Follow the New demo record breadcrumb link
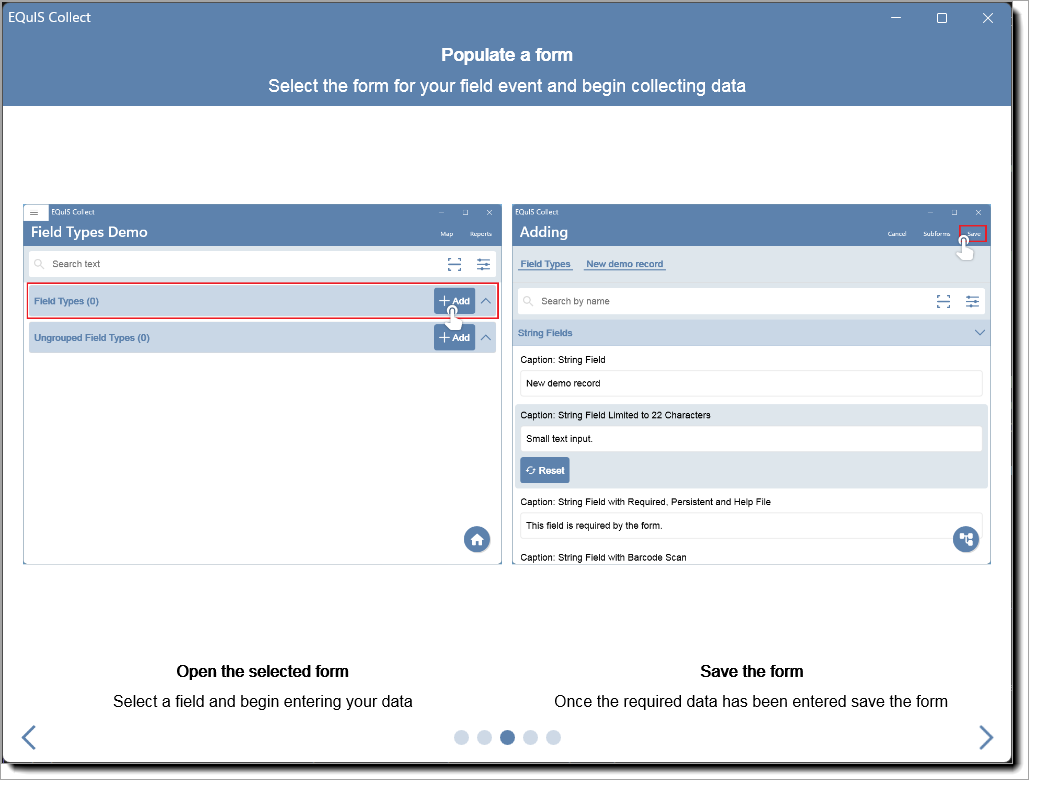This screenshot has height=795, width=1044. [625, 264]
